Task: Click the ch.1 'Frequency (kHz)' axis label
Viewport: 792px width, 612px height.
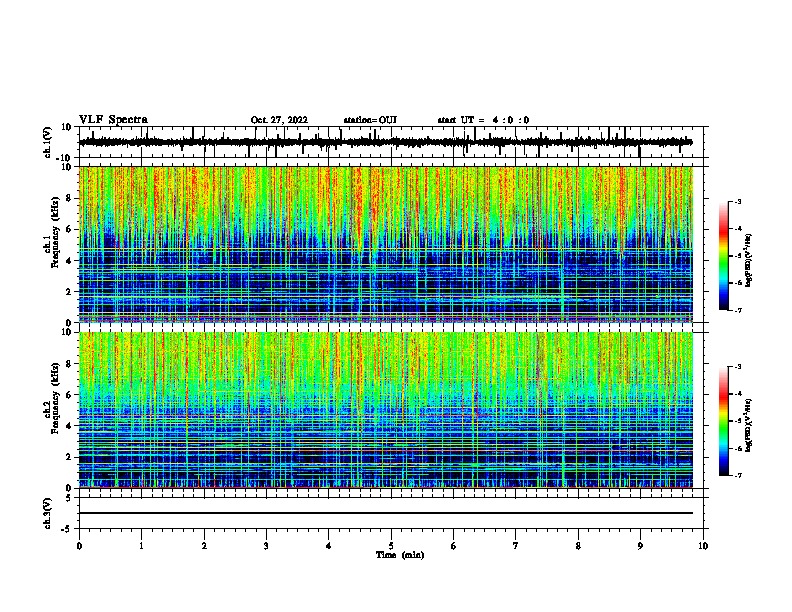Action: tap(55, 233)
